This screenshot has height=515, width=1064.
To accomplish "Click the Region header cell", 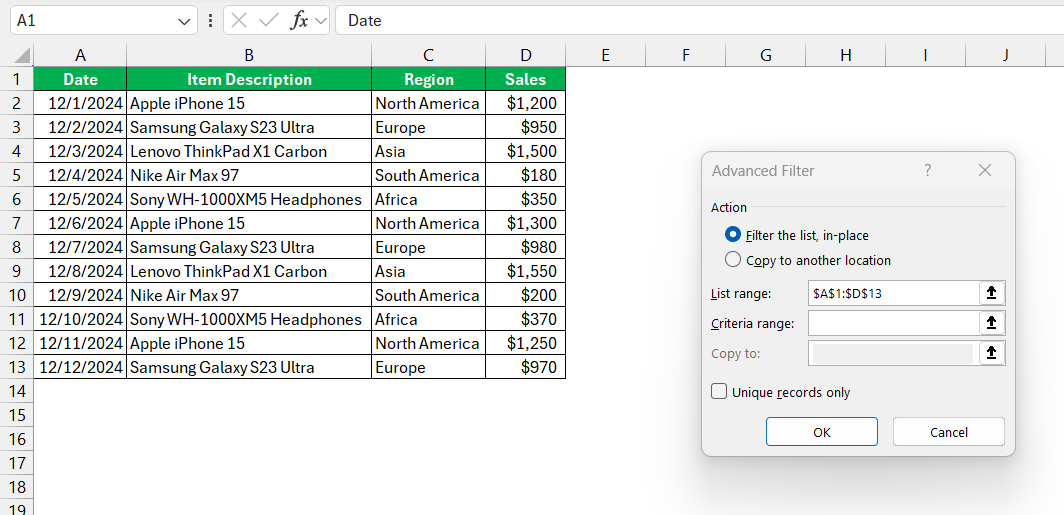I will pos(428,79).
